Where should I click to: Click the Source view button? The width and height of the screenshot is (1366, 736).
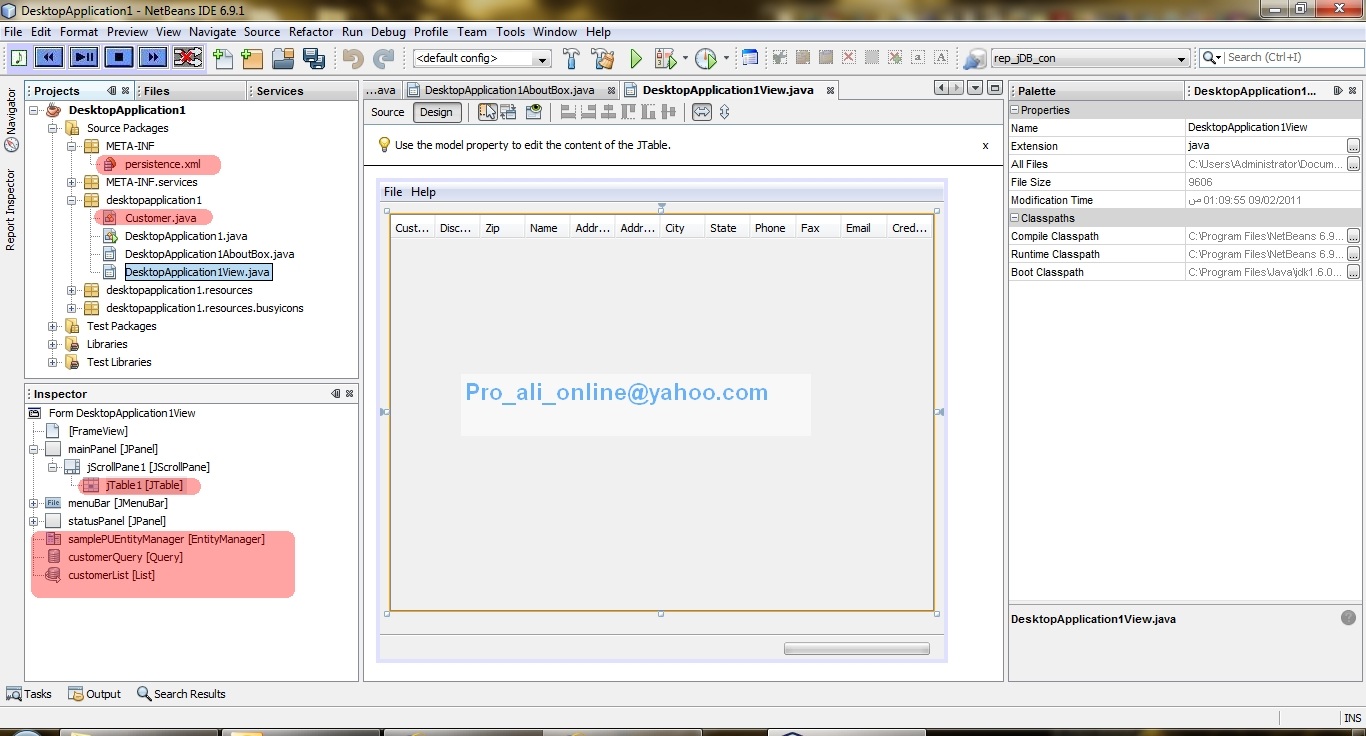pos(388,112)
